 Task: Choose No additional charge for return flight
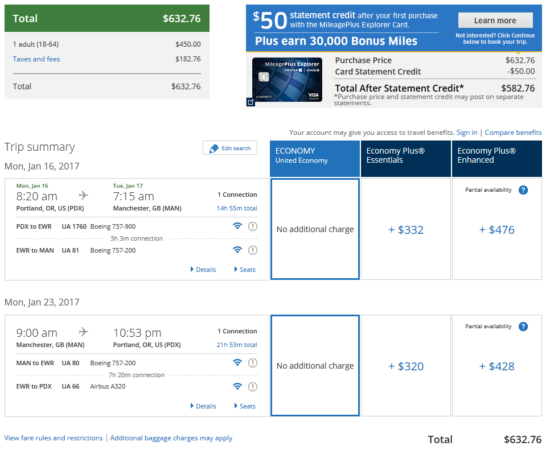point(315,365)
